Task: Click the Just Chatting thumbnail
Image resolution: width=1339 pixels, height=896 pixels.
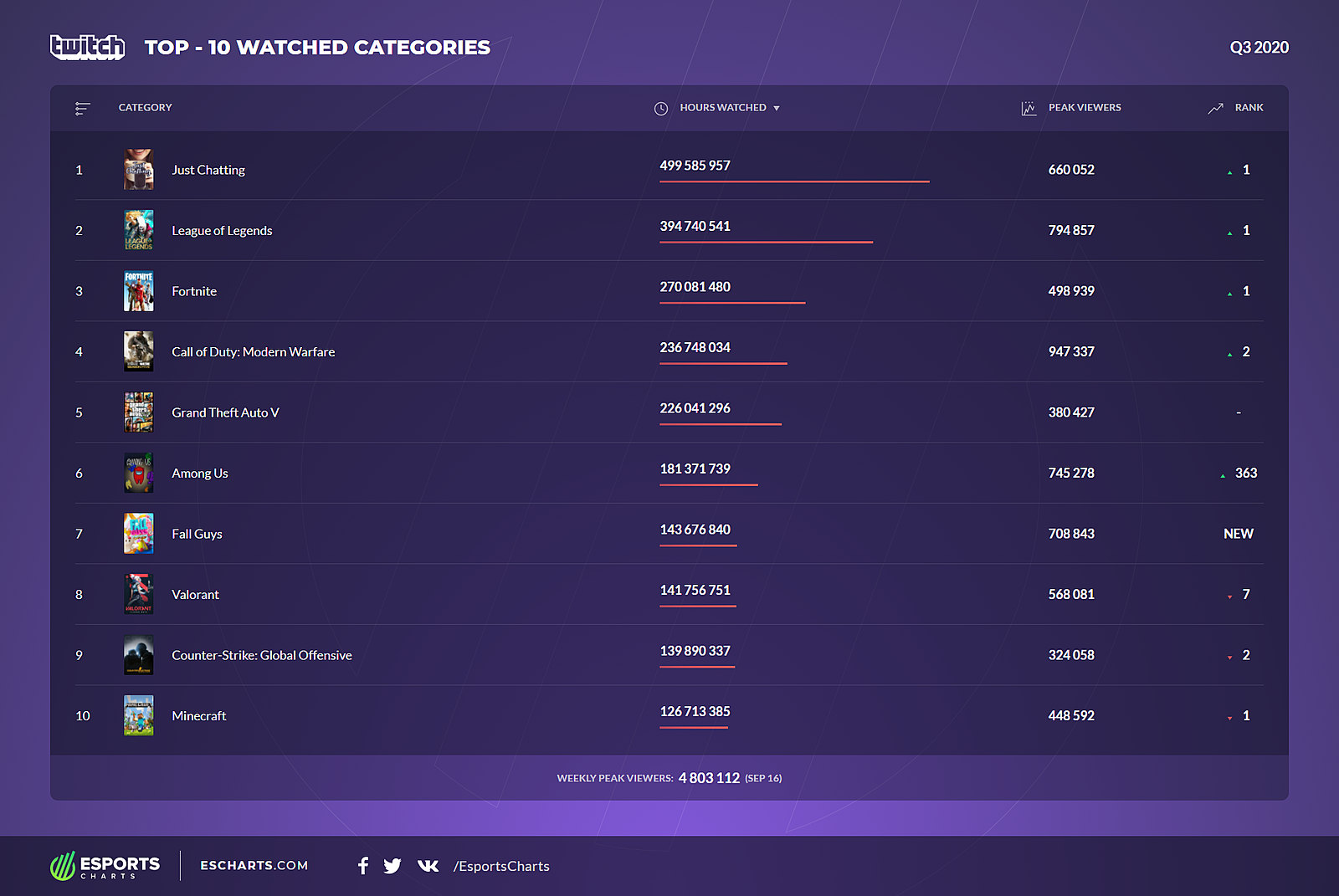Action: coord(139,170)
